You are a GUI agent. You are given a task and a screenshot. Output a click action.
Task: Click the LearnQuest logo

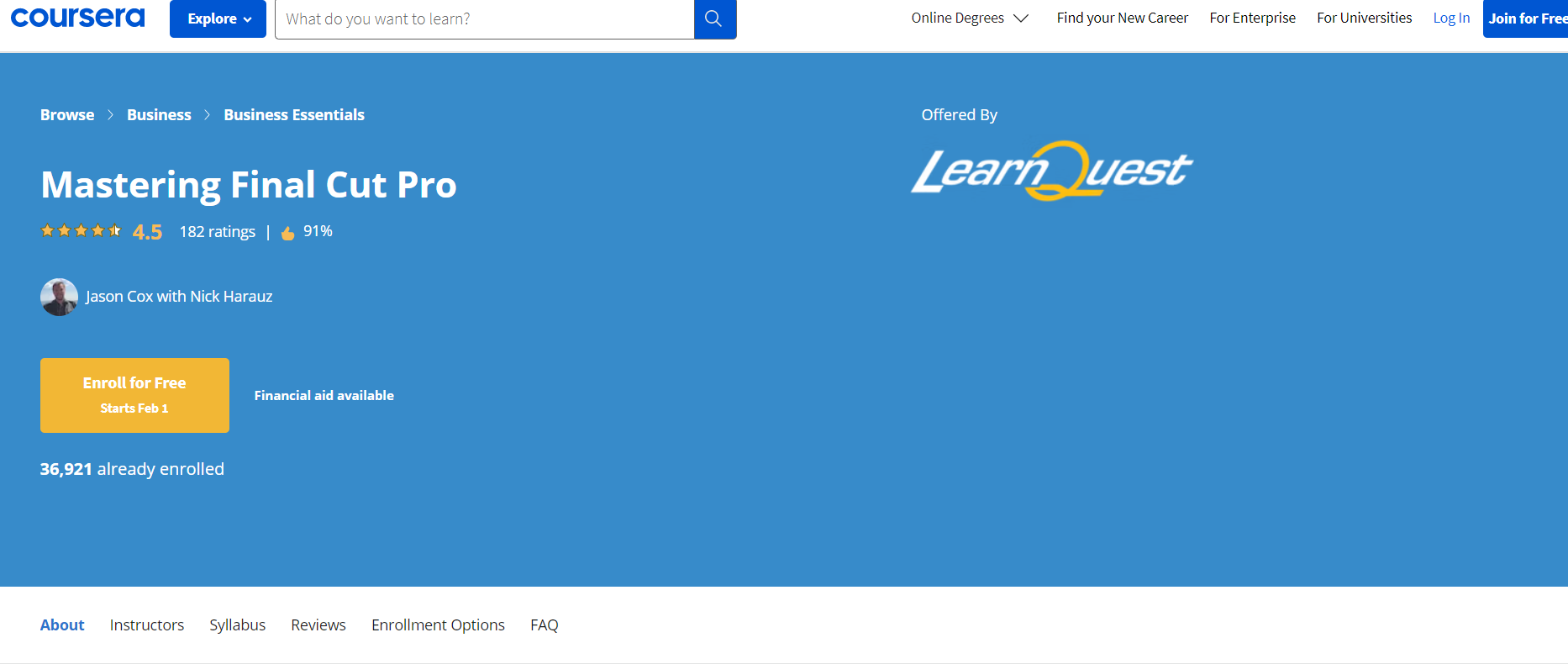(1051, 171)
